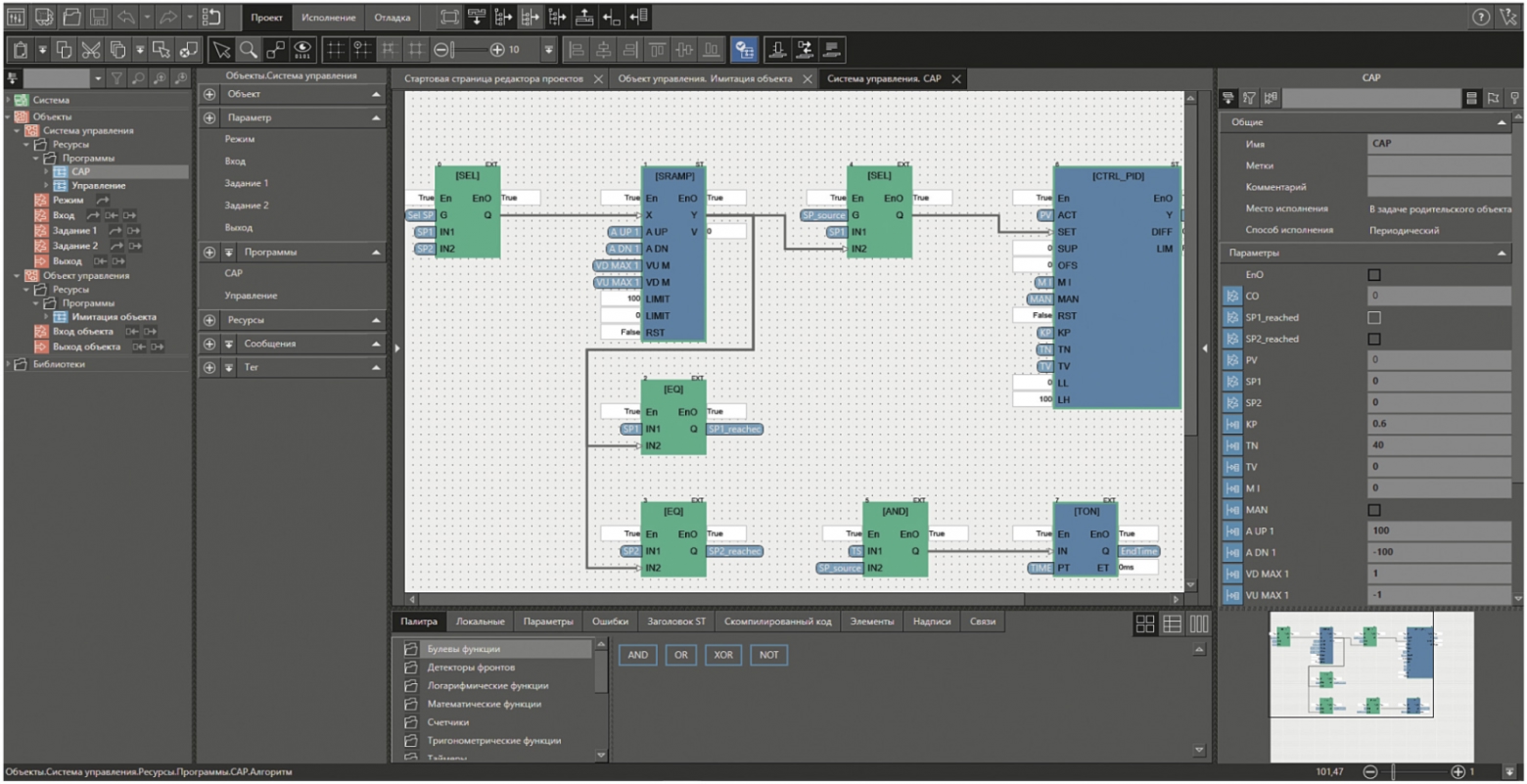Activate the magnifier zoom tool
Viewport: 1527px width, 784px height.
(x=249, y=49)
